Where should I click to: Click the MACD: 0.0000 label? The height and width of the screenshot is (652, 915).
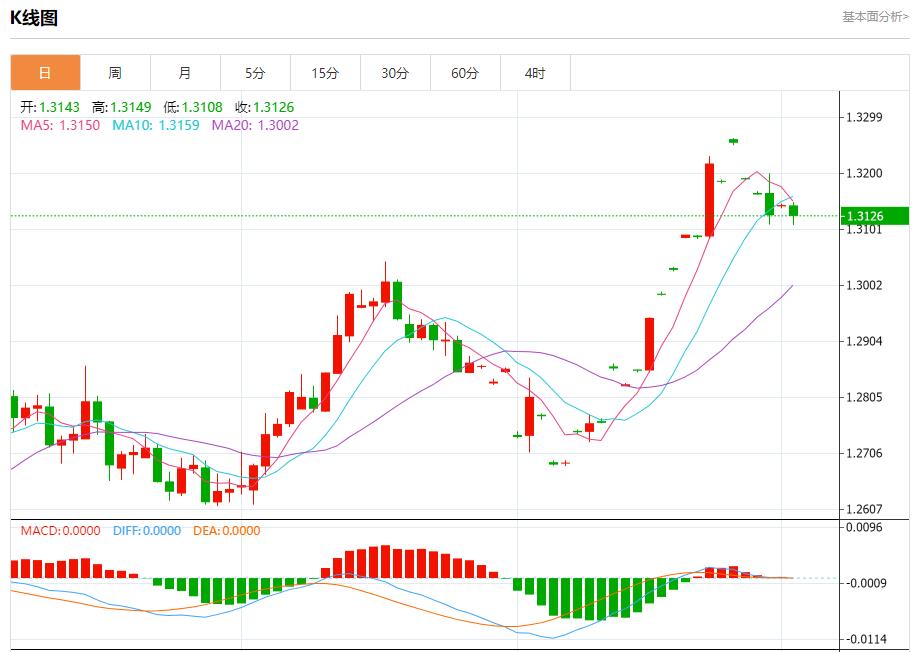tap(60, 531)
